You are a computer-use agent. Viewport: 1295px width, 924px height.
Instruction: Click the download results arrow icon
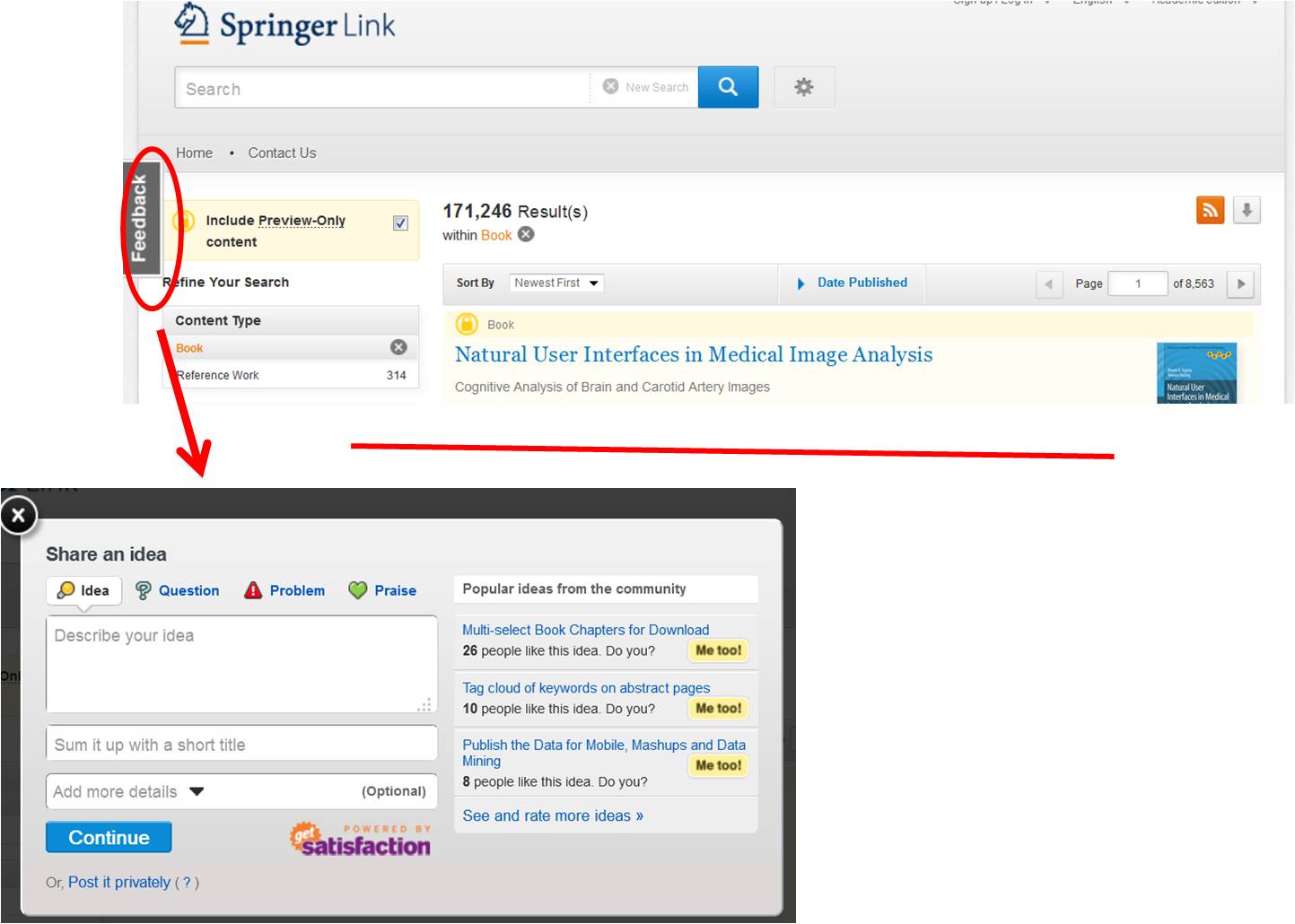coord(1247,210)
